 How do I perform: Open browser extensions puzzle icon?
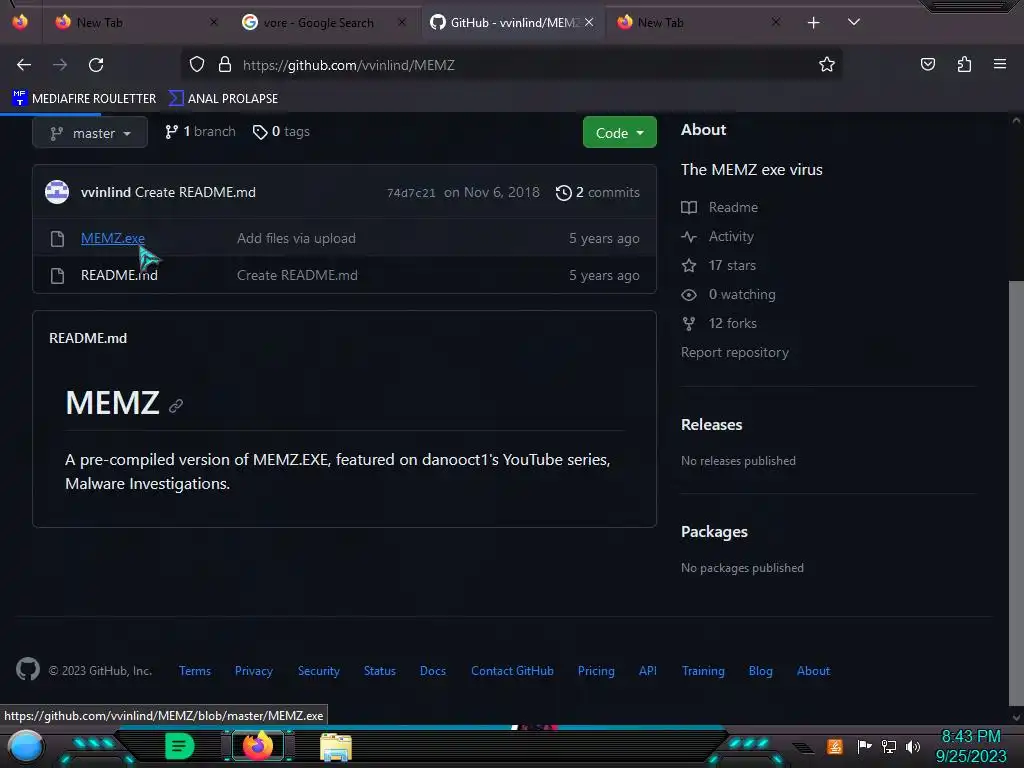point(964,64)
